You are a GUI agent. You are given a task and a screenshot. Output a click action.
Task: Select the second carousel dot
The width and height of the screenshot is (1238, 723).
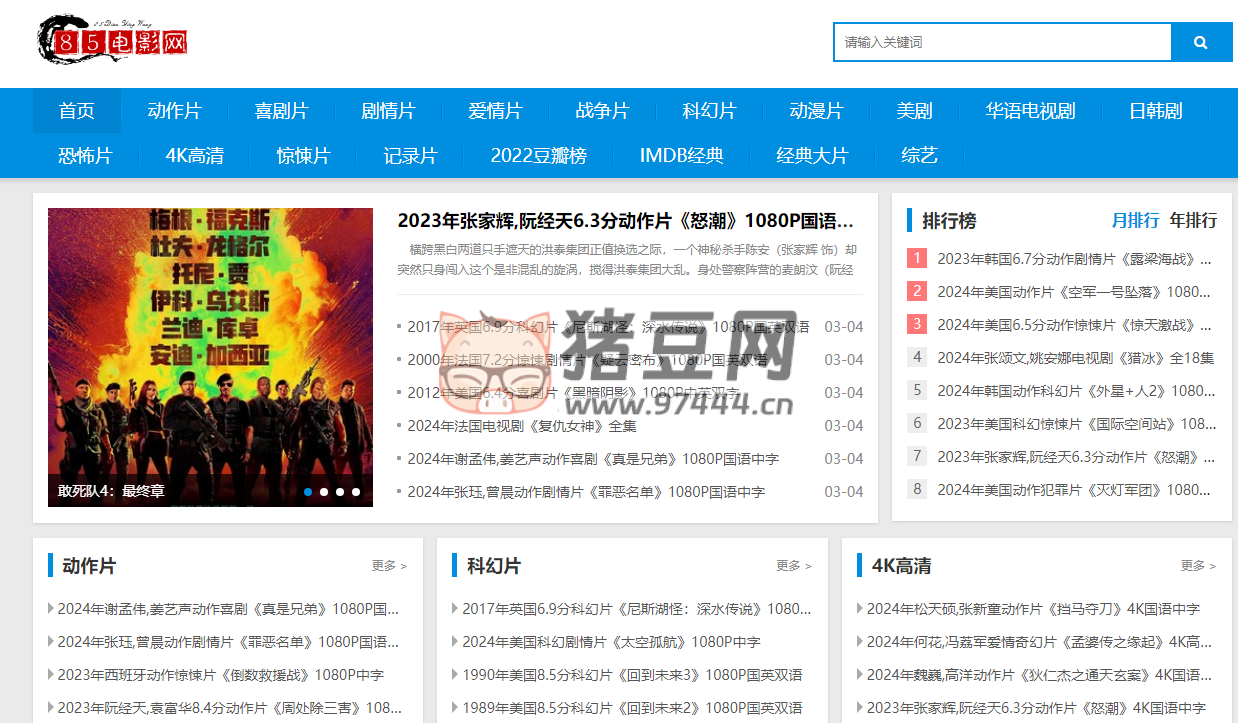[x=324, y=492]
